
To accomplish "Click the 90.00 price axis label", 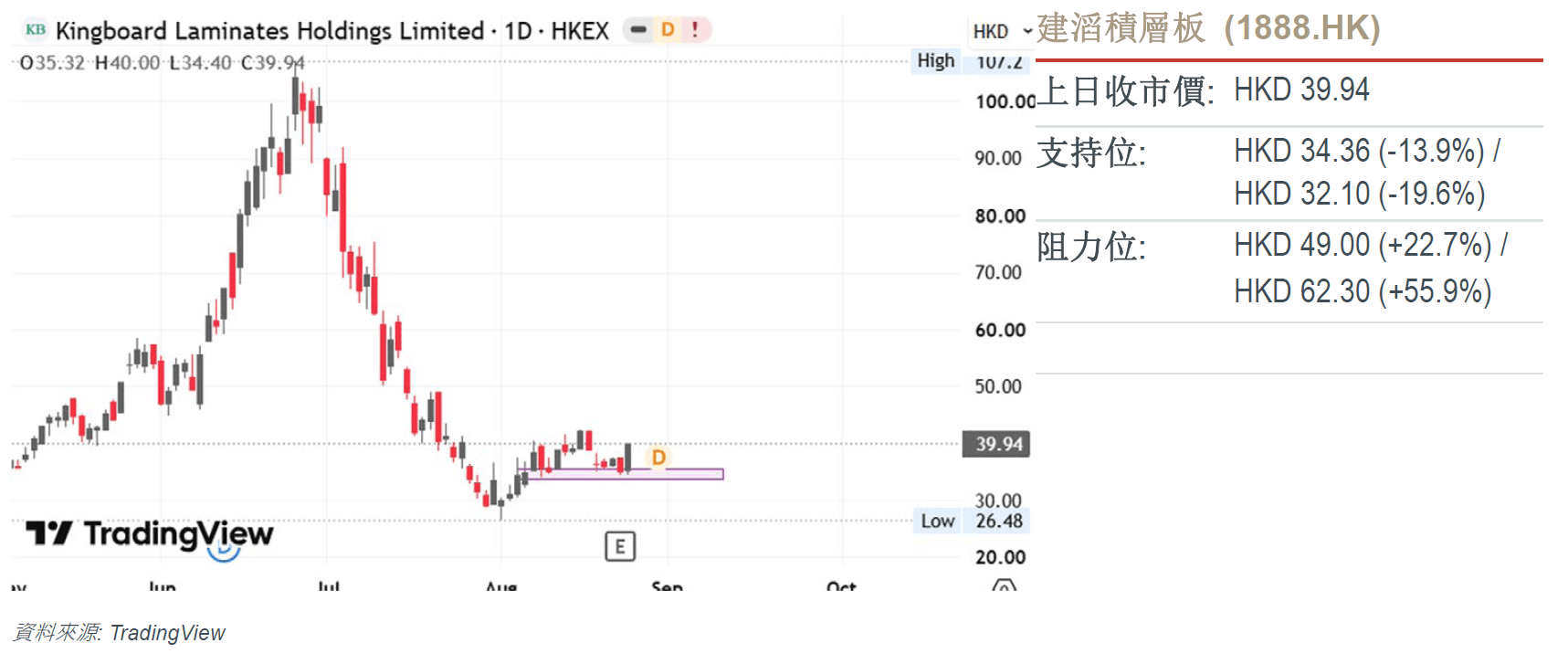I will (998, 158).
